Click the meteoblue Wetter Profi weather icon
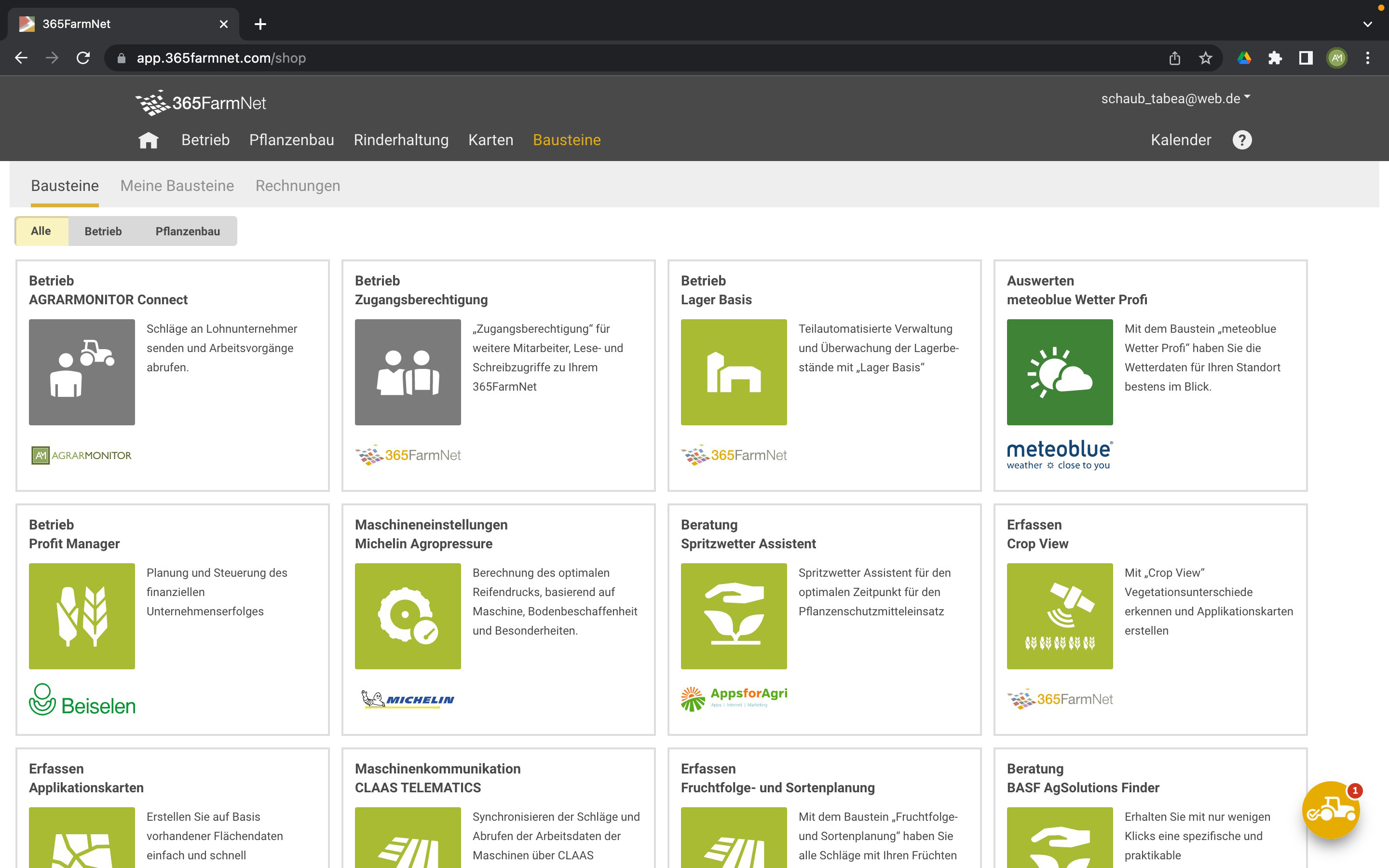The image size is (1389, 868). tap(1060, 372)
